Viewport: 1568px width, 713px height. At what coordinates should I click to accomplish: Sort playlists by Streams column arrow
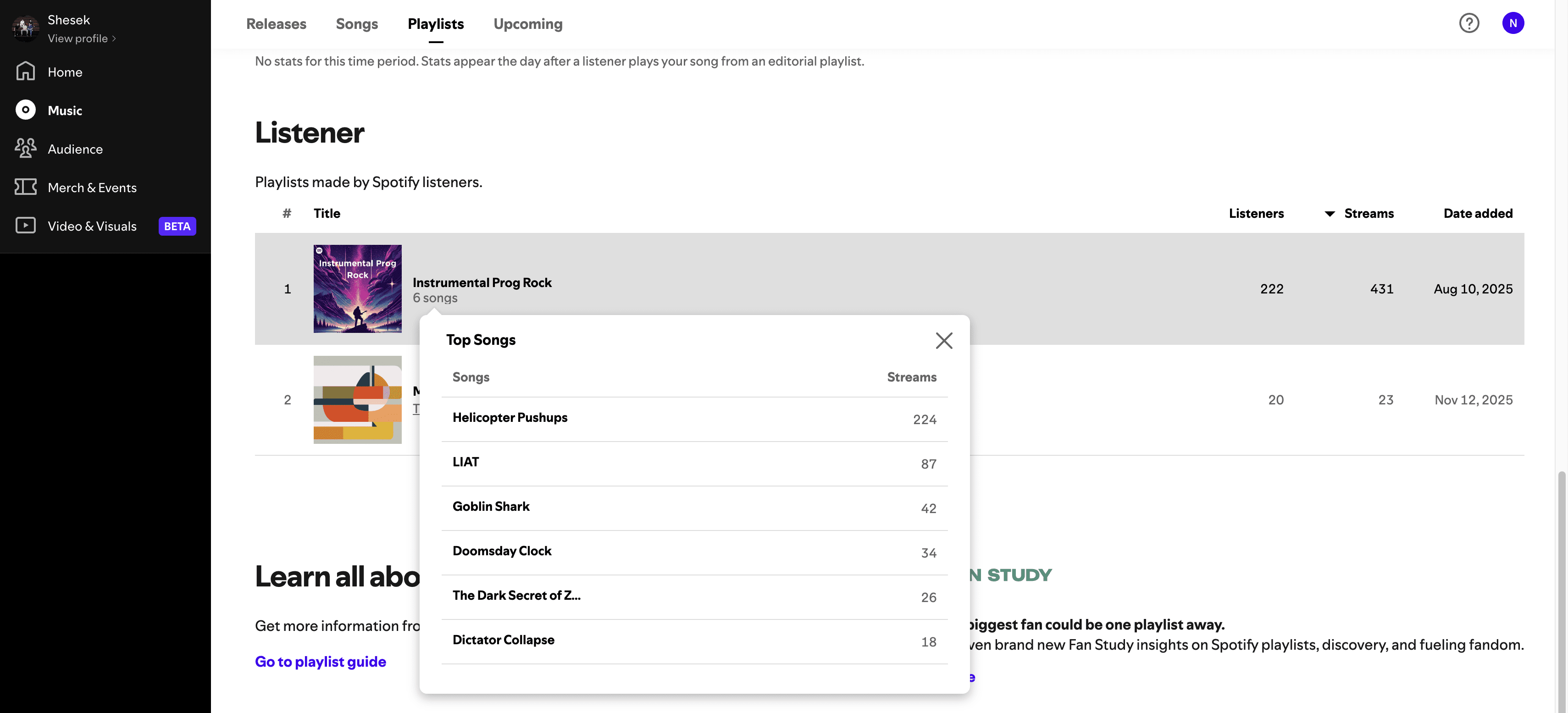(x=1330, y=214)
